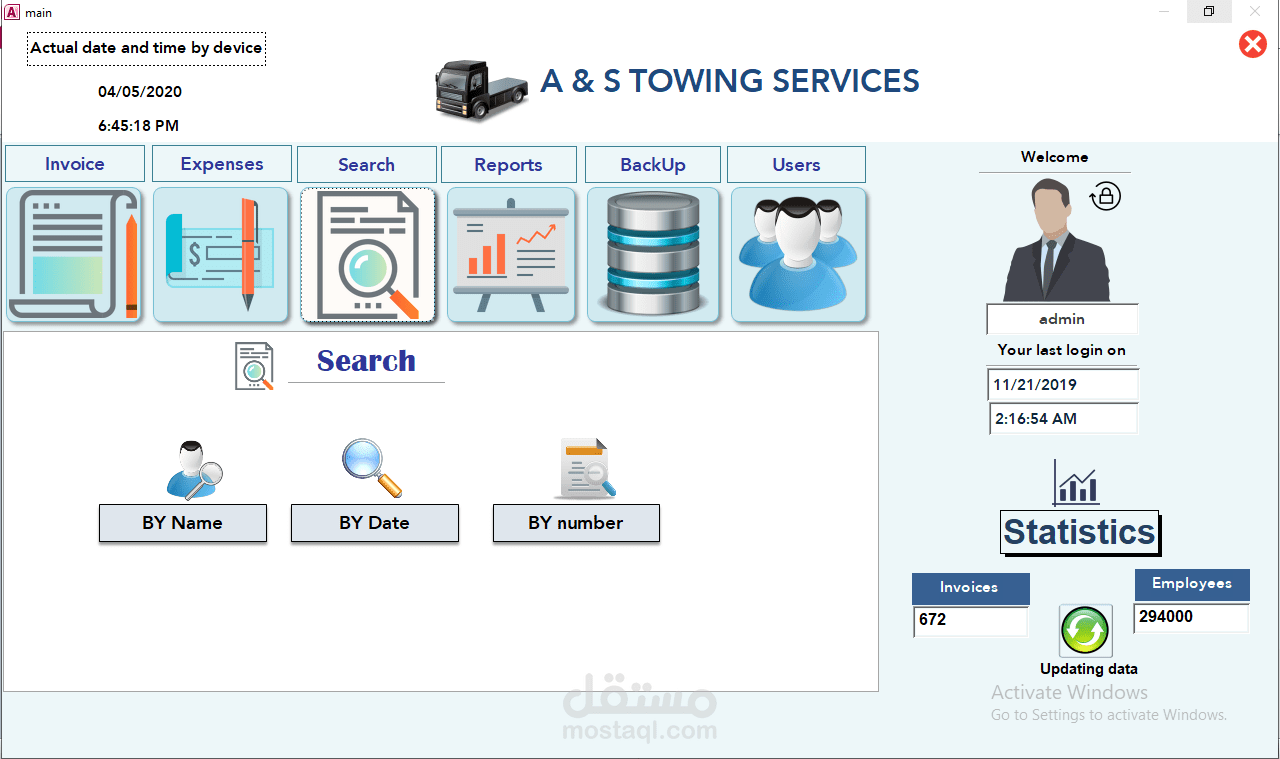Click the 'Actual date and time by device' label
Screen dimensions: 1280x759
(x=147, y=48)
